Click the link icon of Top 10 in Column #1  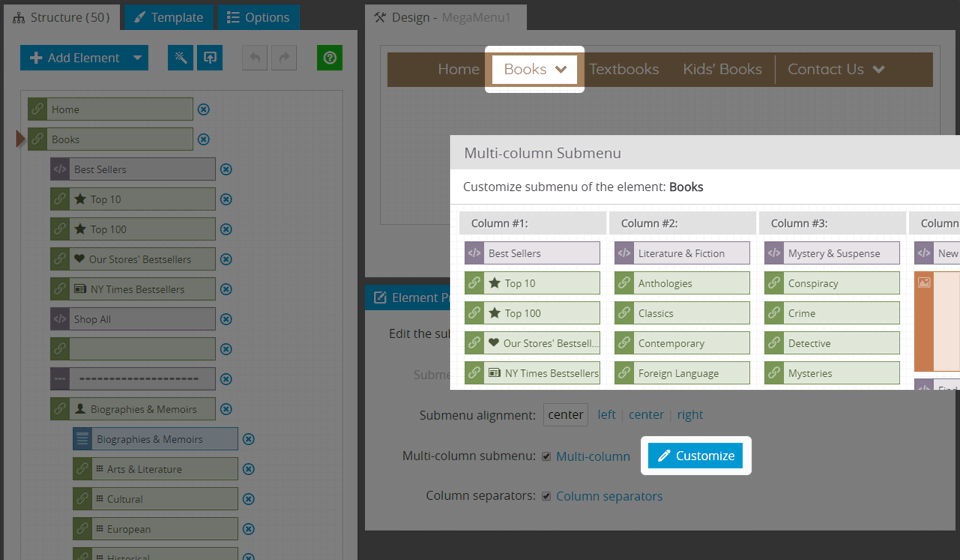pos(475,283)
